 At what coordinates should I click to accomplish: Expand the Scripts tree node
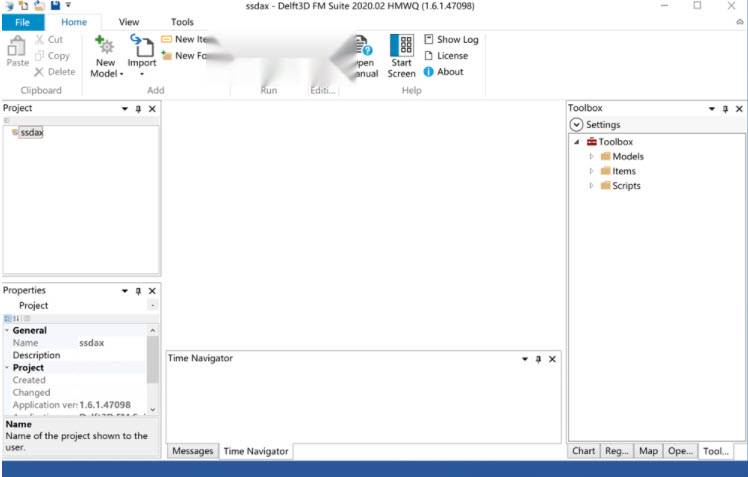tap(591, 186)
